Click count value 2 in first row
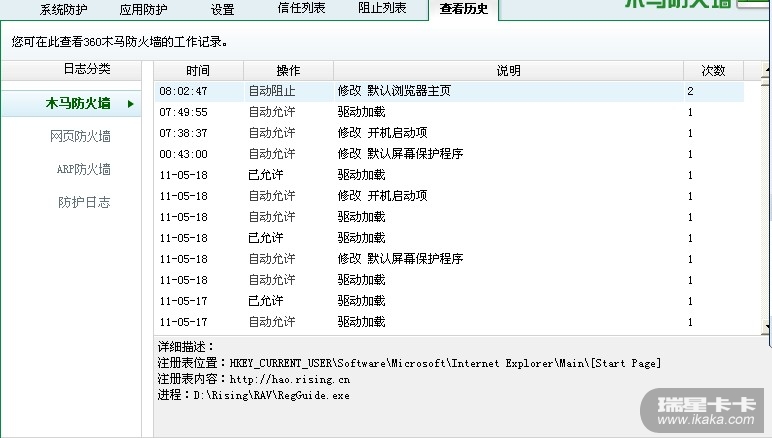 [x=690, y=91]
